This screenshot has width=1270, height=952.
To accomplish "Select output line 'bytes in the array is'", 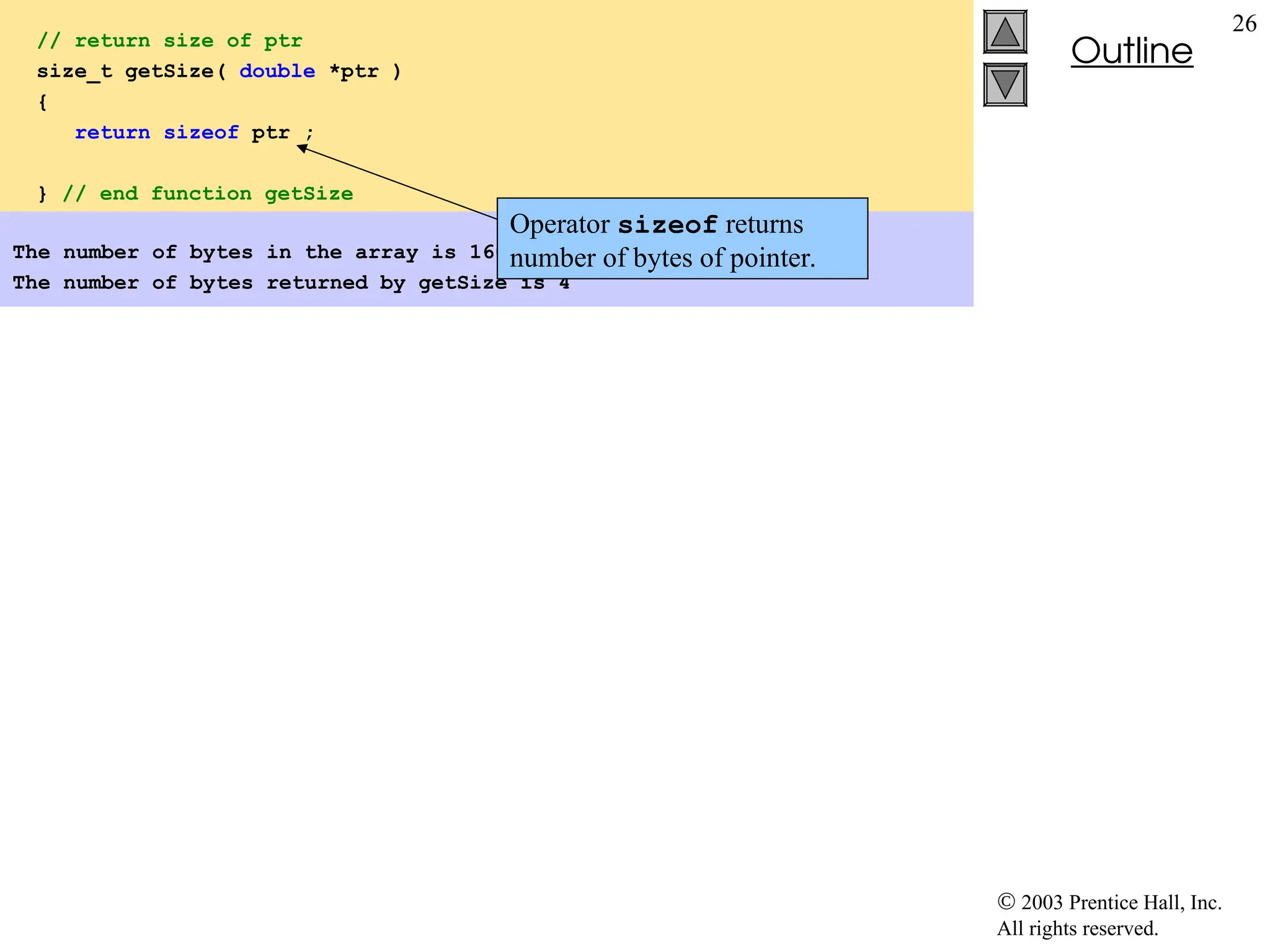I will pos(322,252).
